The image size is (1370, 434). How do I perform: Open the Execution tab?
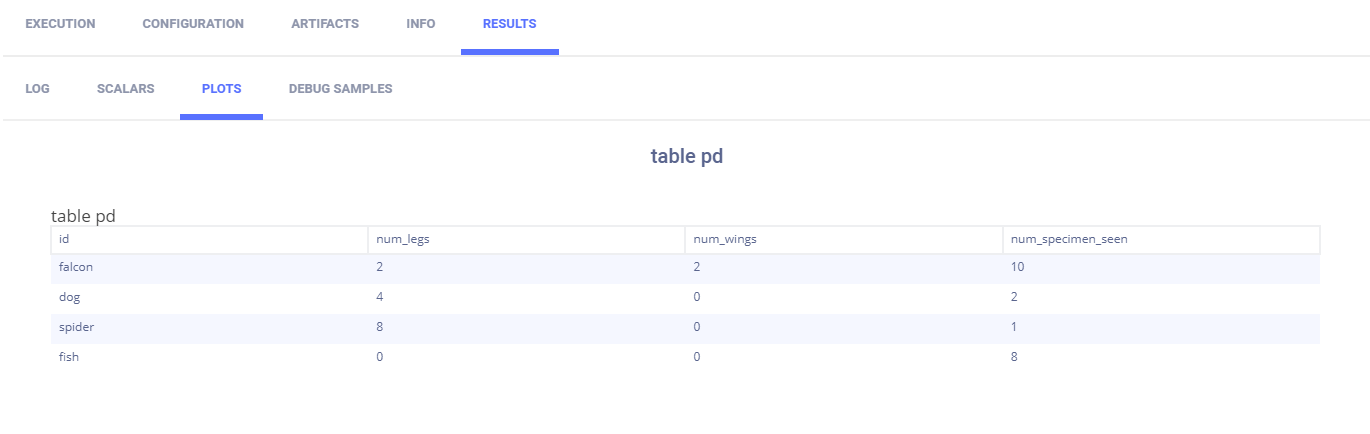60,24
